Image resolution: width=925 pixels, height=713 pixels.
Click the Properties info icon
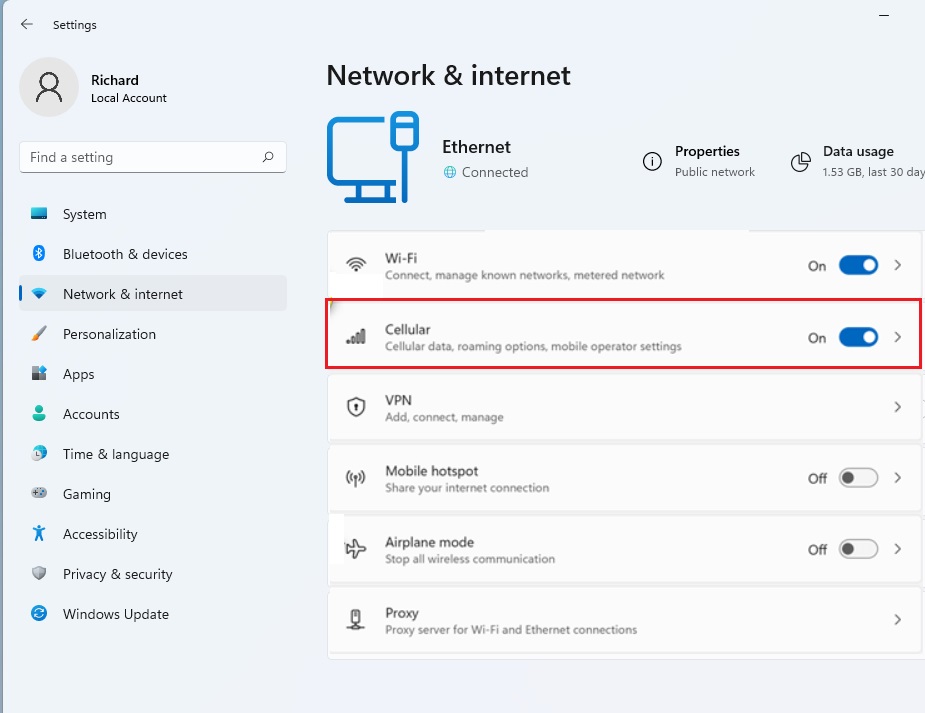(x=652, y=161)
